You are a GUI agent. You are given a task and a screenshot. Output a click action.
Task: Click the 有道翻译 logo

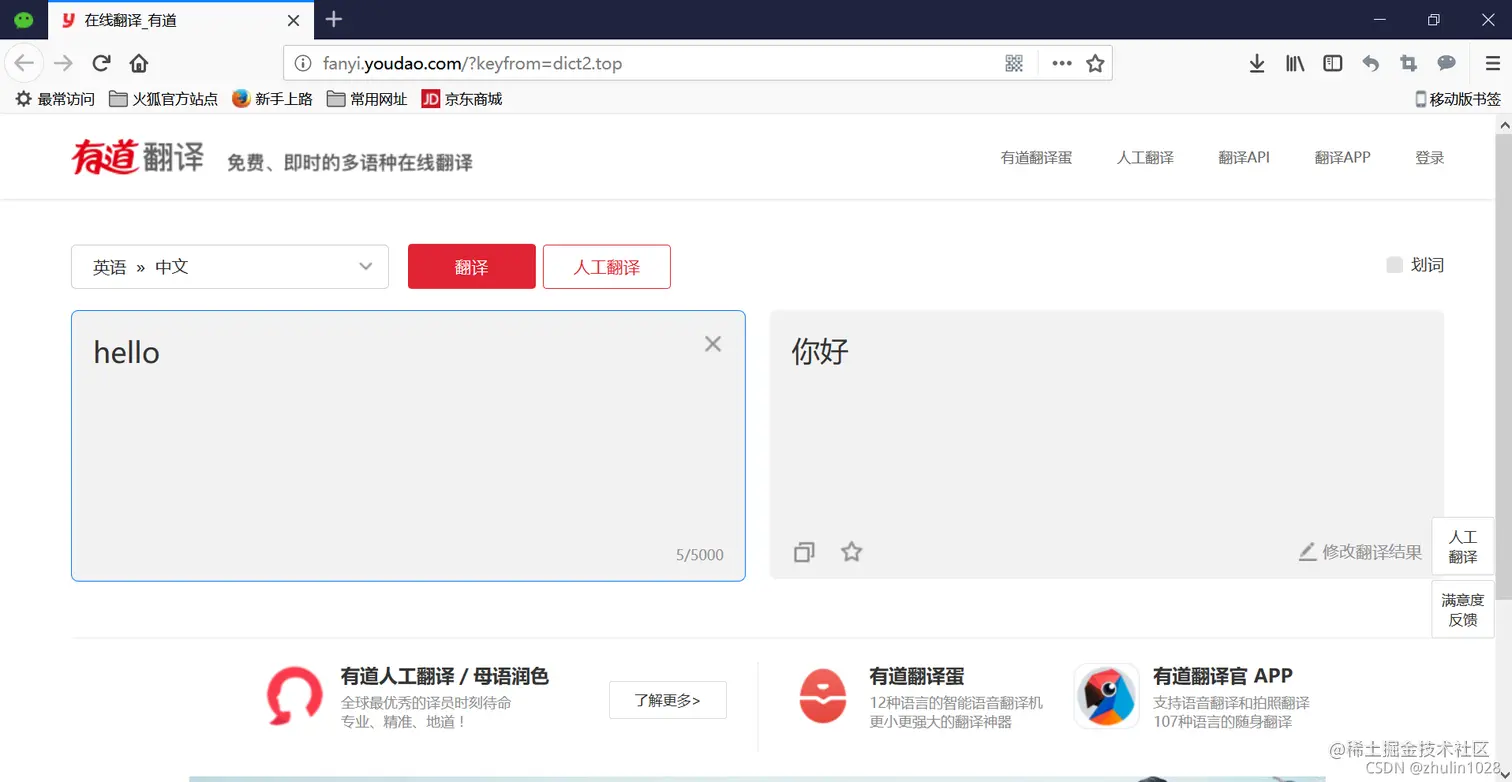click(x=138, y=157)
